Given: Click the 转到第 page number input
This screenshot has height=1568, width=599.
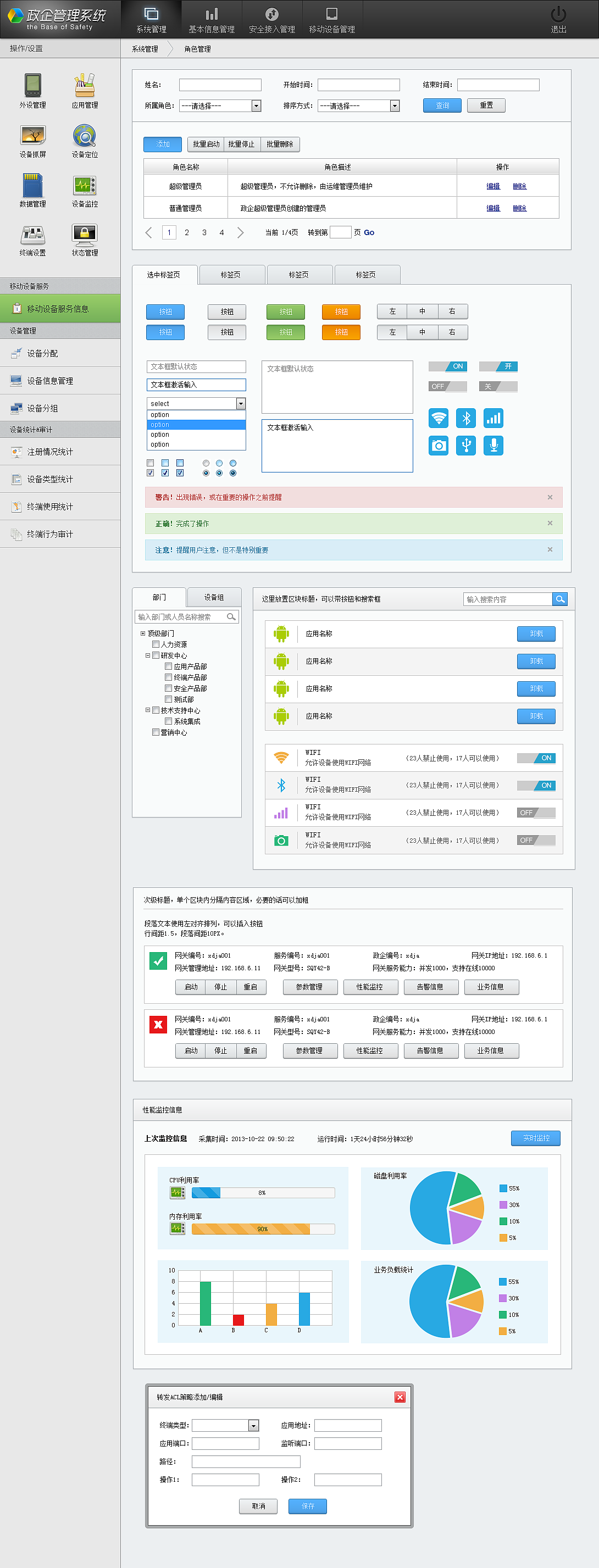Looking at the screenshot, I should tap(340, 232).
